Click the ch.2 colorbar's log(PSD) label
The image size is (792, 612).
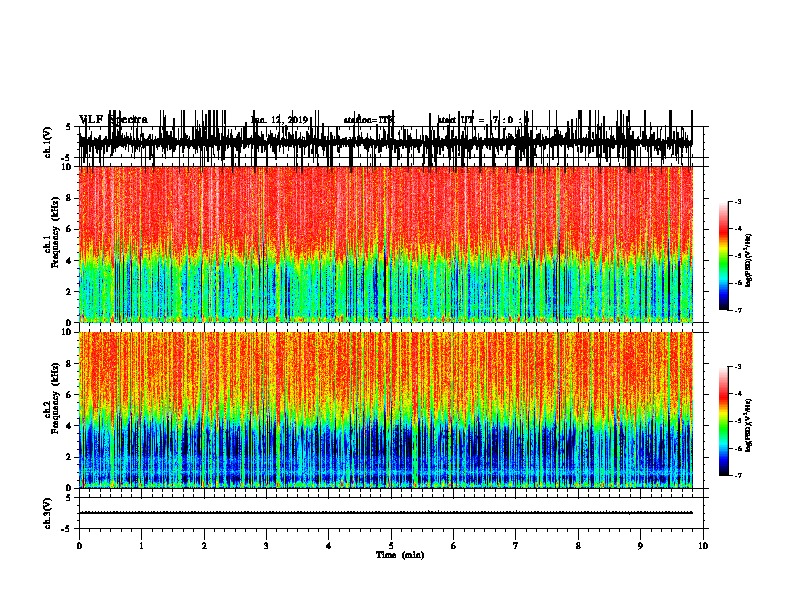click(x=749, y=426)
